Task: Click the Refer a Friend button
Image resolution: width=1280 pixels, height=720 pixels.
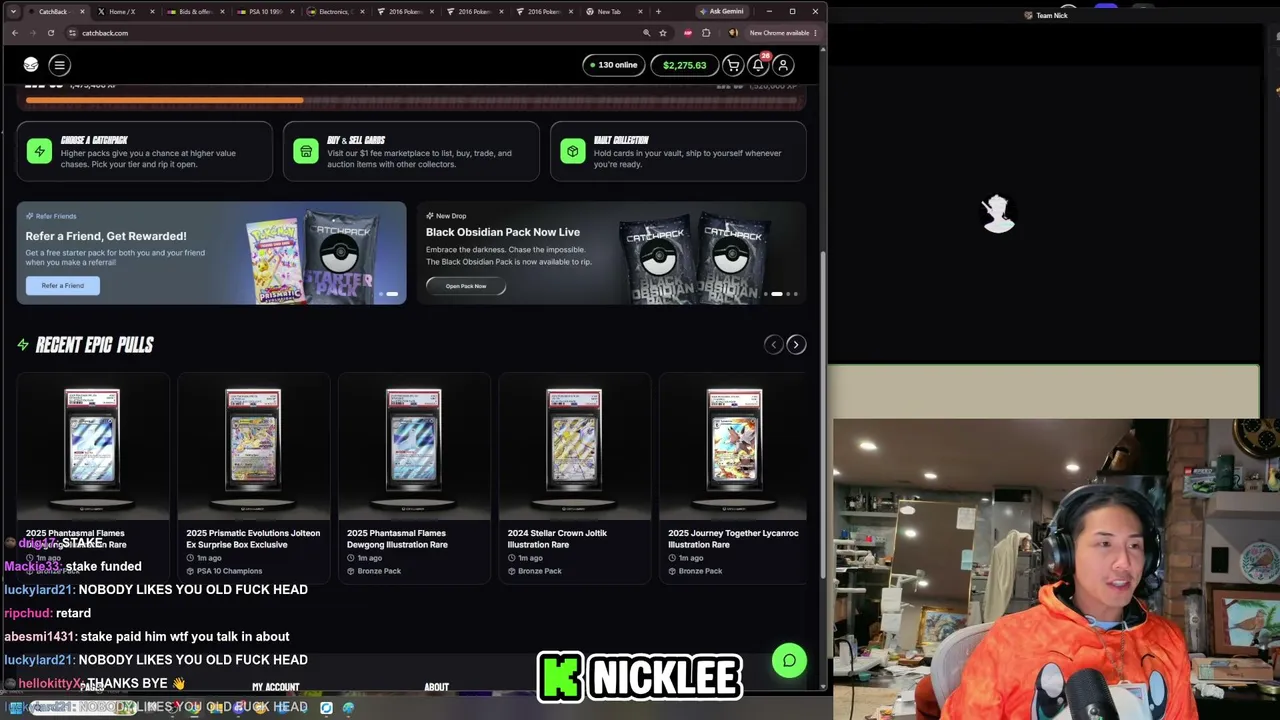Action: (63, 286)
